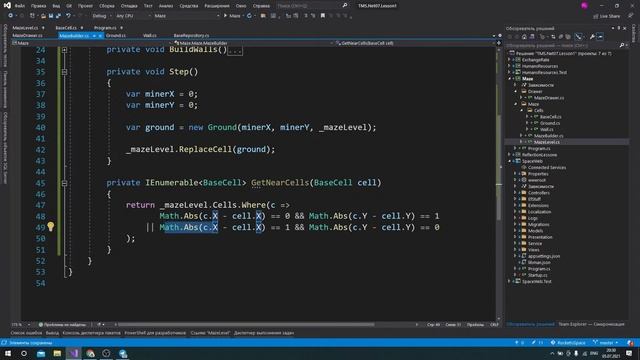The height and width of the screenshot is (360, 640).
Task: Click the Undo toolbar icon
Action: pyautogui.click(x=69, y=16)
